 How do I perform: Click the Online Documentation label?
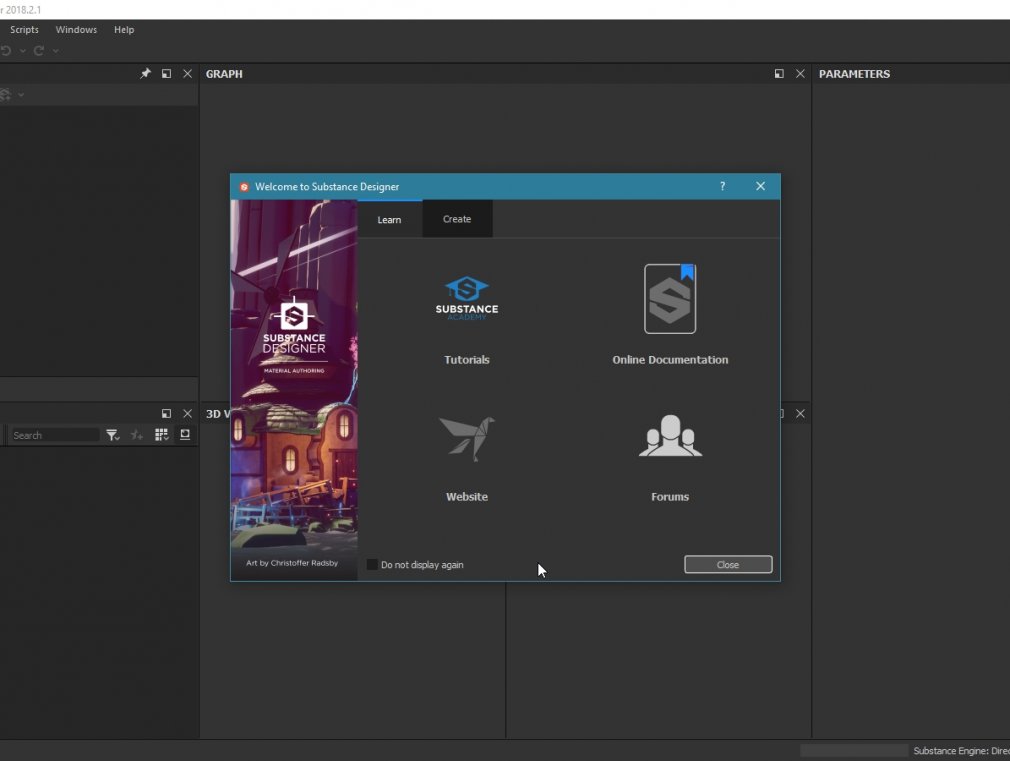pyautogui.click(x=670, y=360)
